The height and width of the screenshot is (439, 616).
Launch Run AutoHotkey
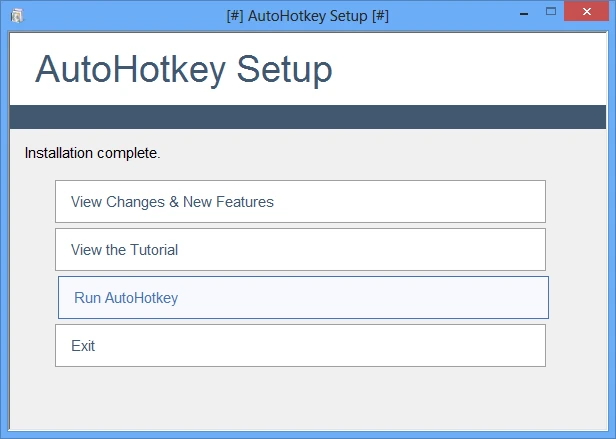[302, 298]
